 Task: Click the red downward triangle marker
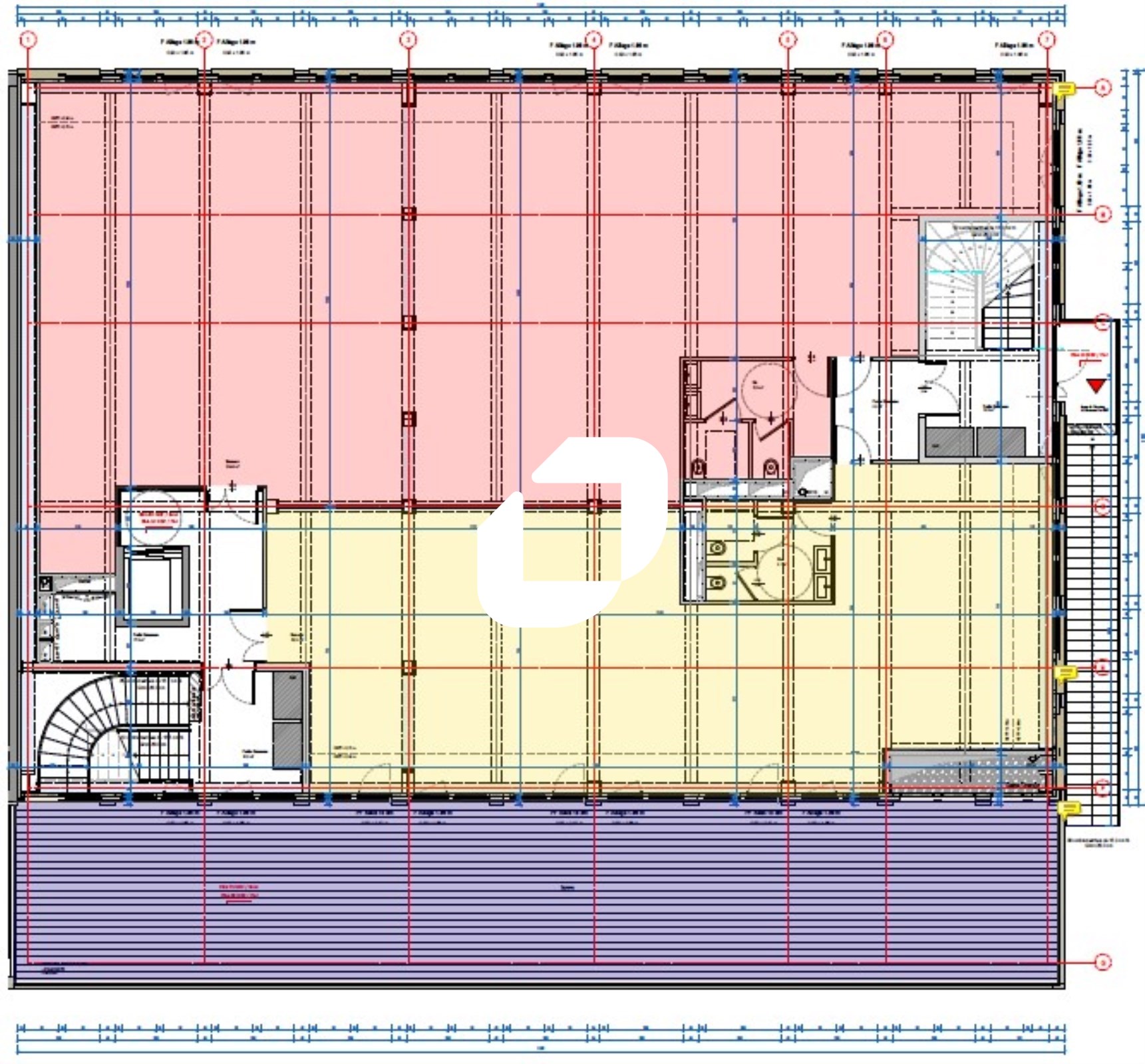coord(1095,386)
